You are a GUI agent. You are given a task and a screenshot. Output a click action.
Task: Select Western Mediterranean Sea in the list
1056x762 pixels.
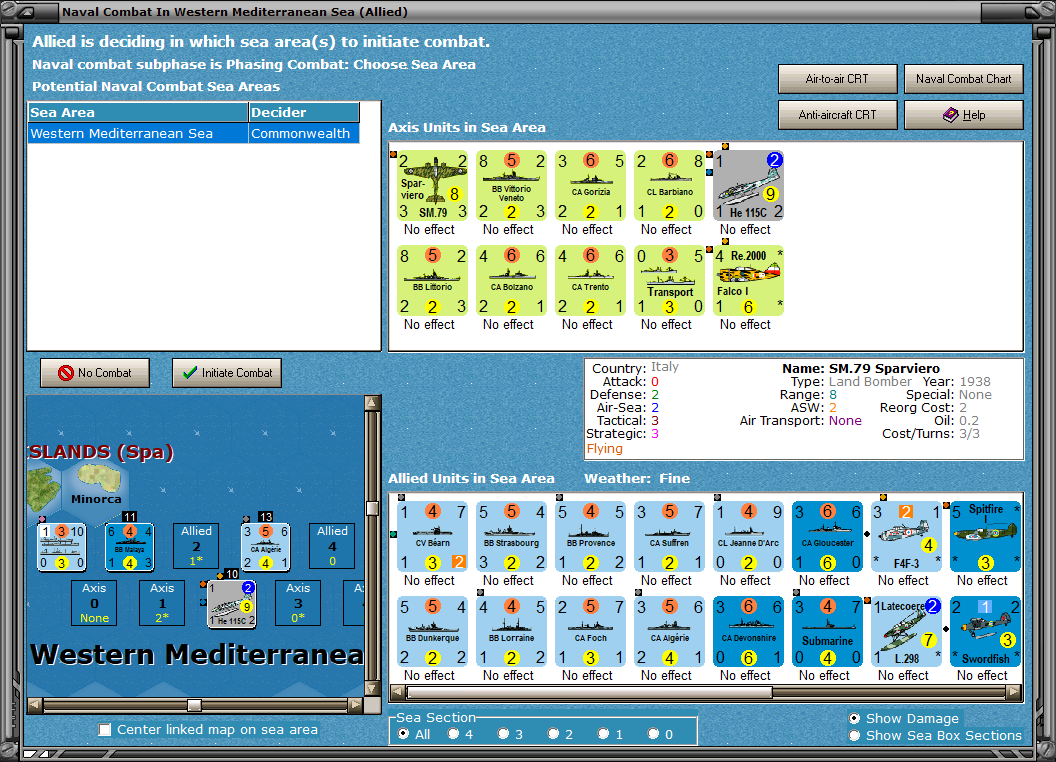pyautogui.click(x=140, y=133)
